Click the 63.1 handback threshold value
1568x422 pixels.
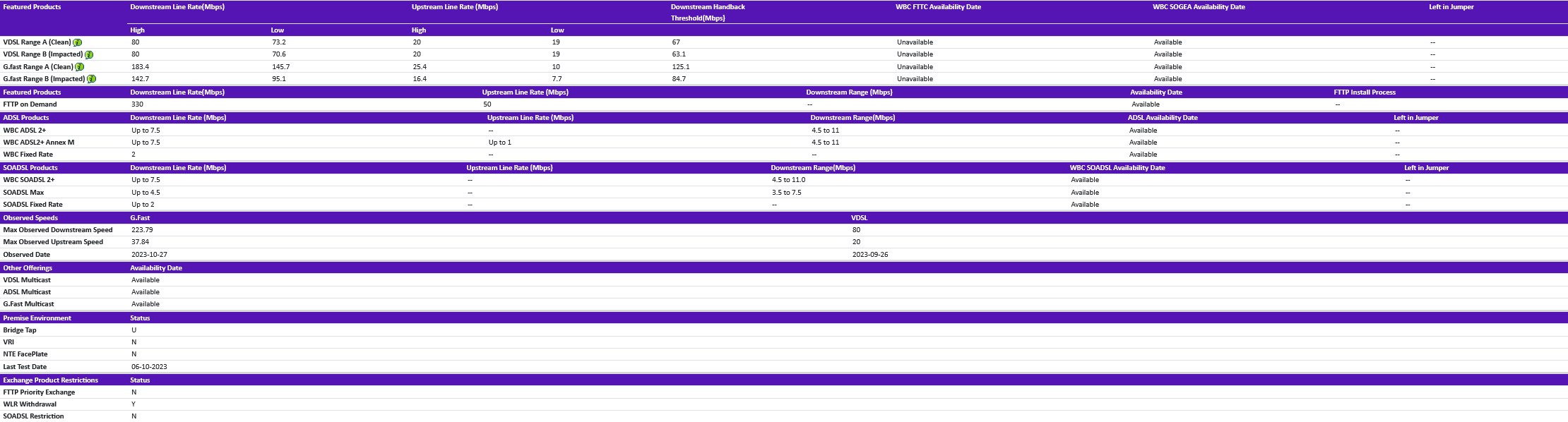(x=679, y=54)
